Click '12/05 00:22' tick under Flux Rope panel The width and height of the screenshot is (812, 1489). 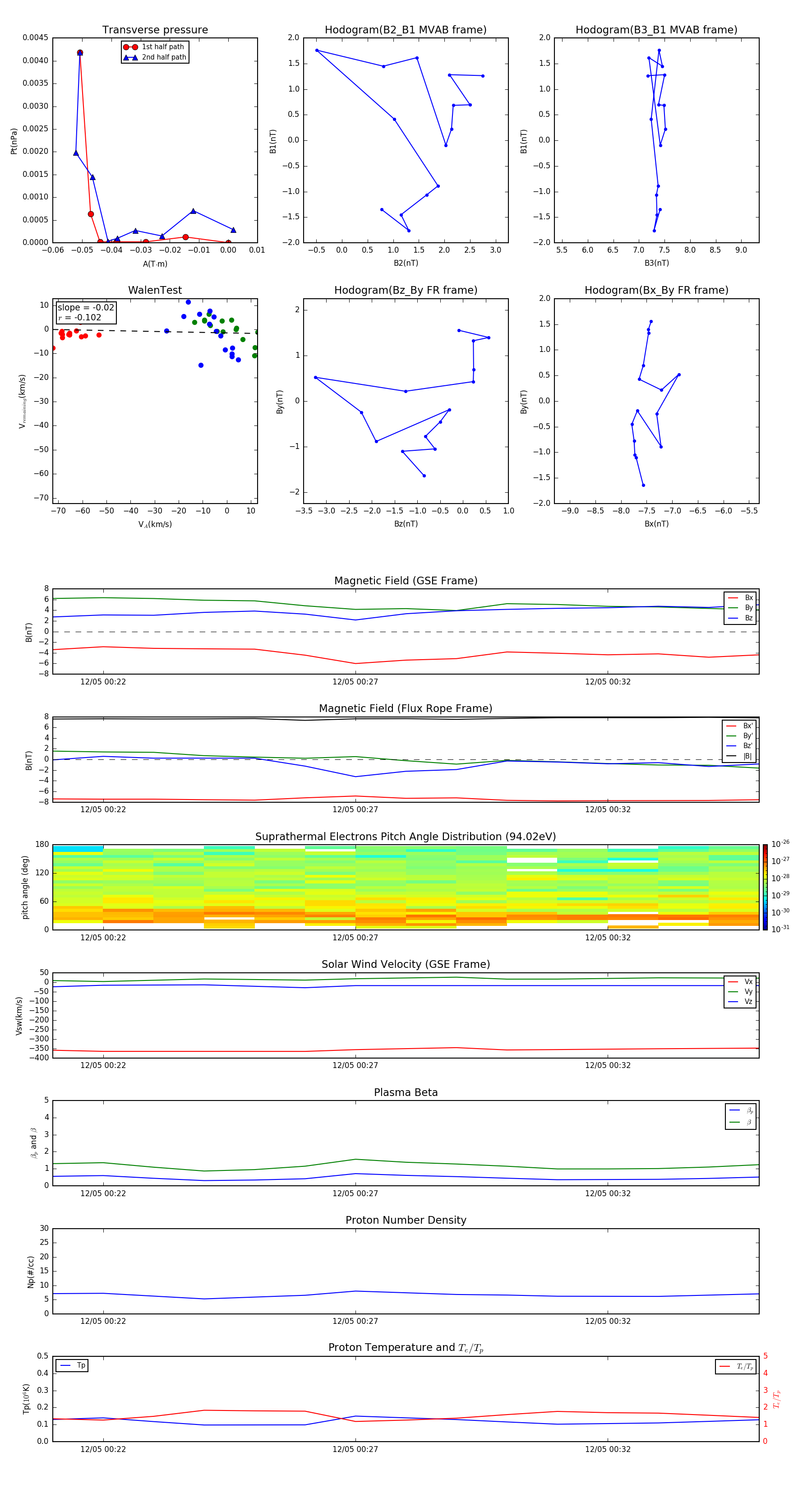click(x=103, y=810)
